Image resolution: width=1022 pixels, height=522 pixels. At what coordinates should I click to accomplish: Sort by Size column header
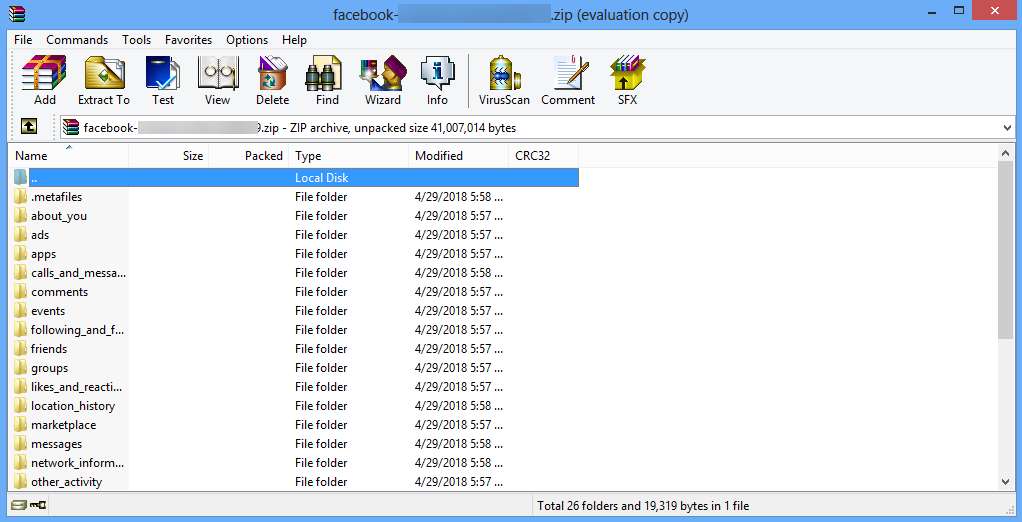click(x=168, y=156)
